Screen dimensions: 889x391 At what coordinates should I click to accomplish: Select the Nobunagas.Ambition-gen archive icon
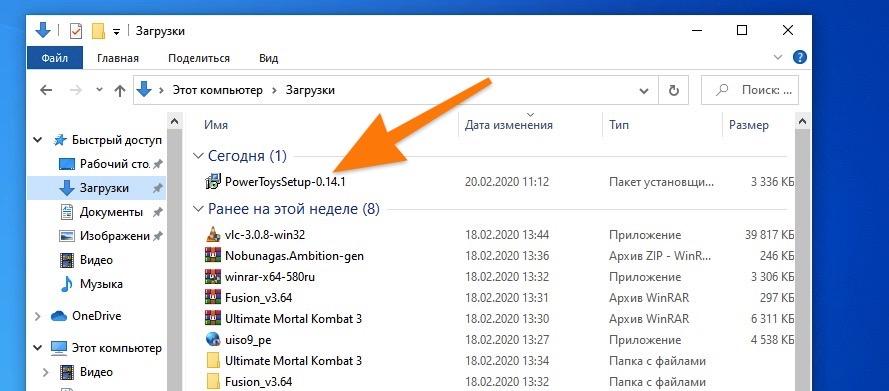pyautogui.click(x=213, y=255)
